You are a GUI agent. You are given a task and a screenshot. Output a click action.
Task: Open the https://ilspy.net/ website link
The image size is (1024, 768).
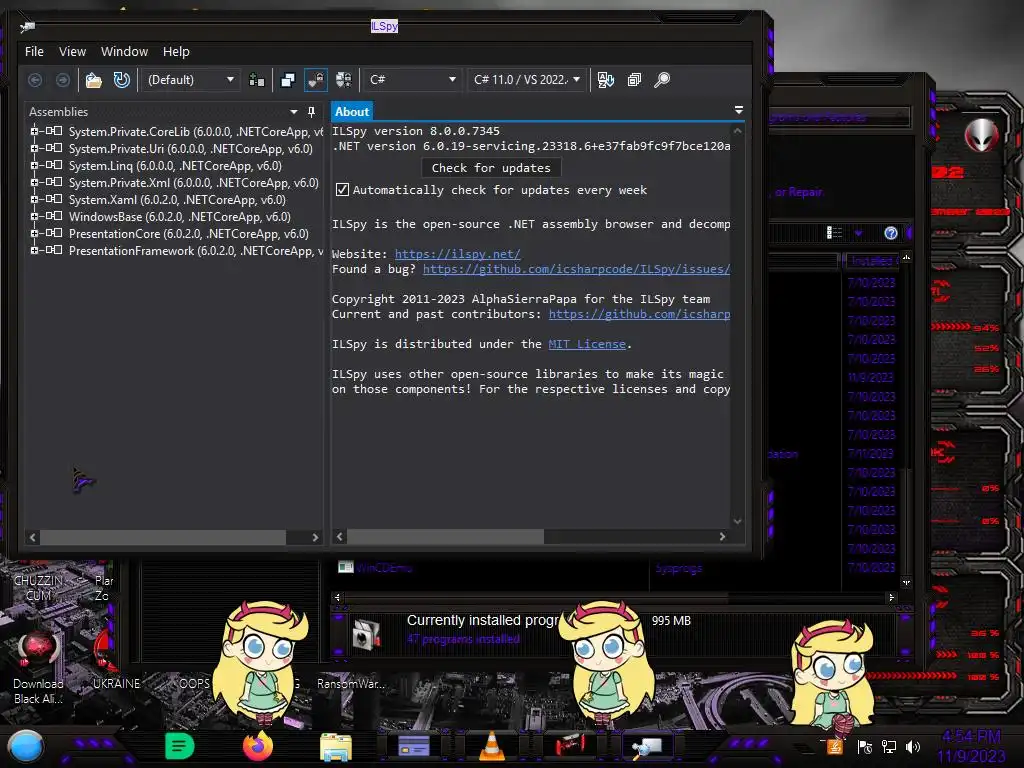[457, 254]
